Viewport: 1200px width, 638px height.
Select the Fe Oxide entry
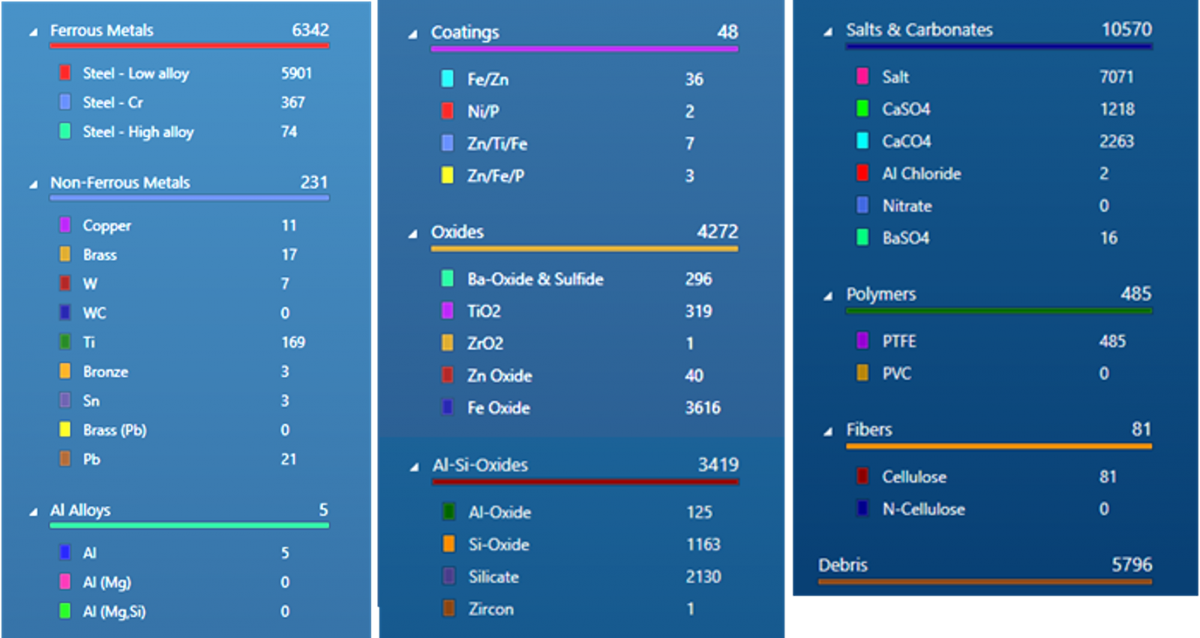tap(498, 408)
